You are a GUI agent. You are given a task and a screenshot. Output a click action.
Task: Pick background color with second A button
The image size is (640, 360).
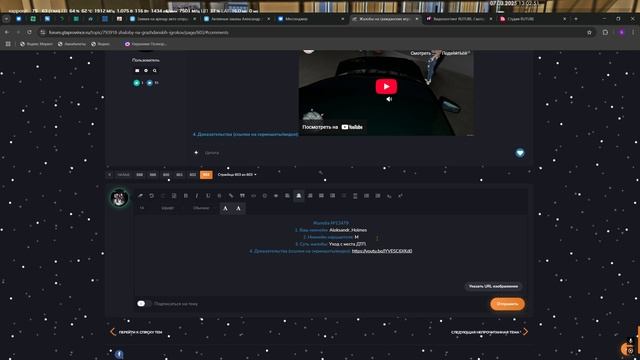[x=238, y=209]
